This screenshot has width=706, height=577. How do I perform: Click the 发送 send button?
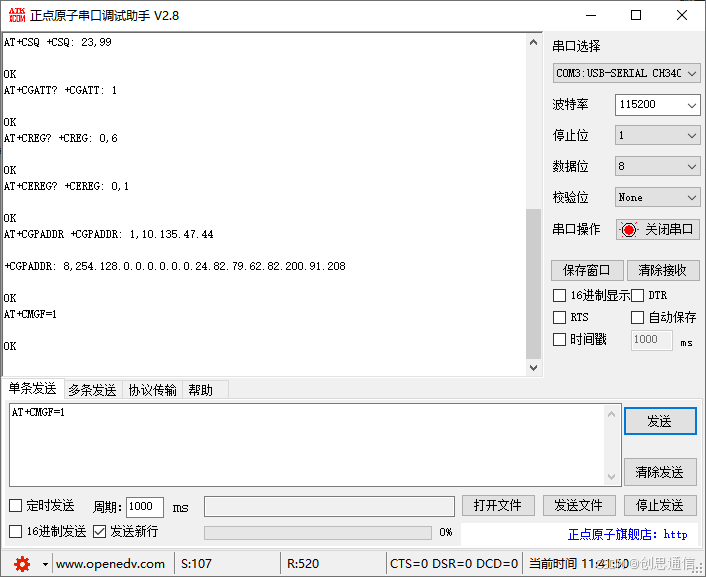[x=660, y=421]
